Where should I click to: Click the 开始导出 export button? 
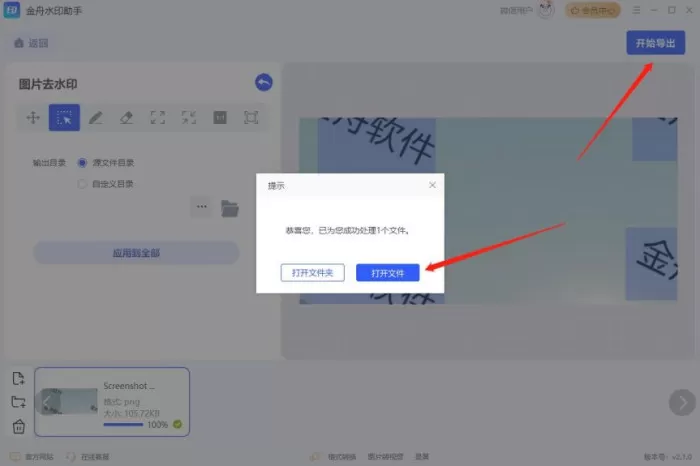[x=655, y=43]
